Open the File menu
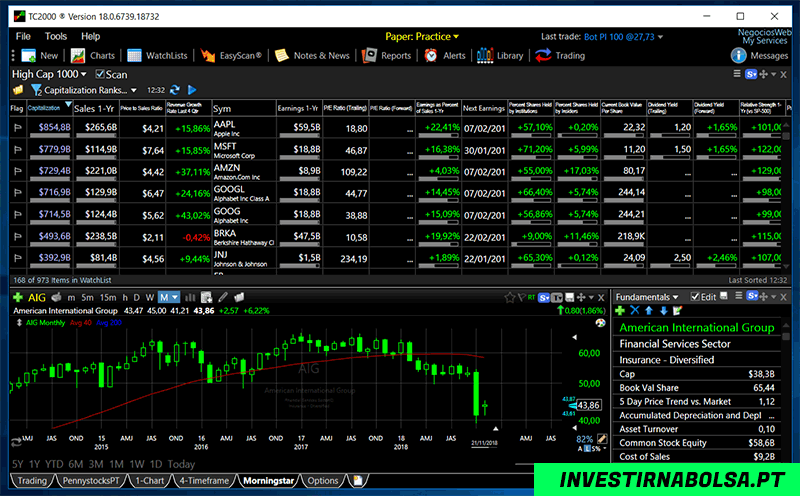 click(23, 36)
